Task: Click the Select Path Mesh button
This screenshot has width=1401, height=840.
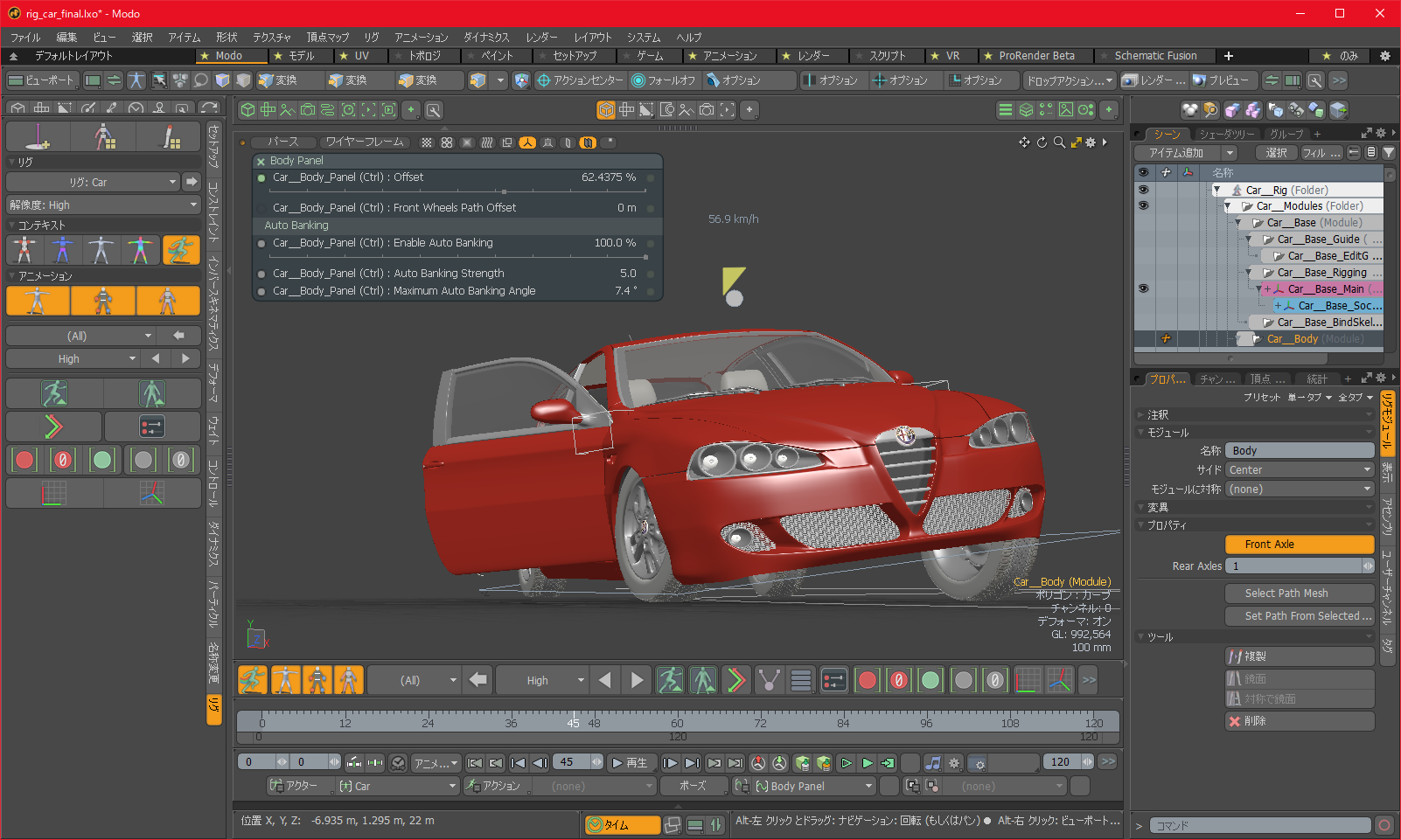Action: click(1300, 593)
